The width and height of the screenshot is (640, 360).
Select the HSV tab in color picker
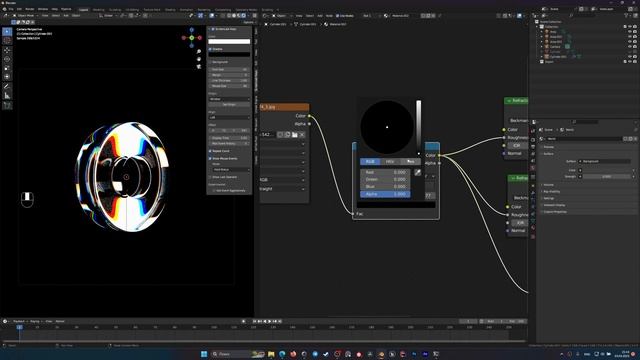coord(390,162)
